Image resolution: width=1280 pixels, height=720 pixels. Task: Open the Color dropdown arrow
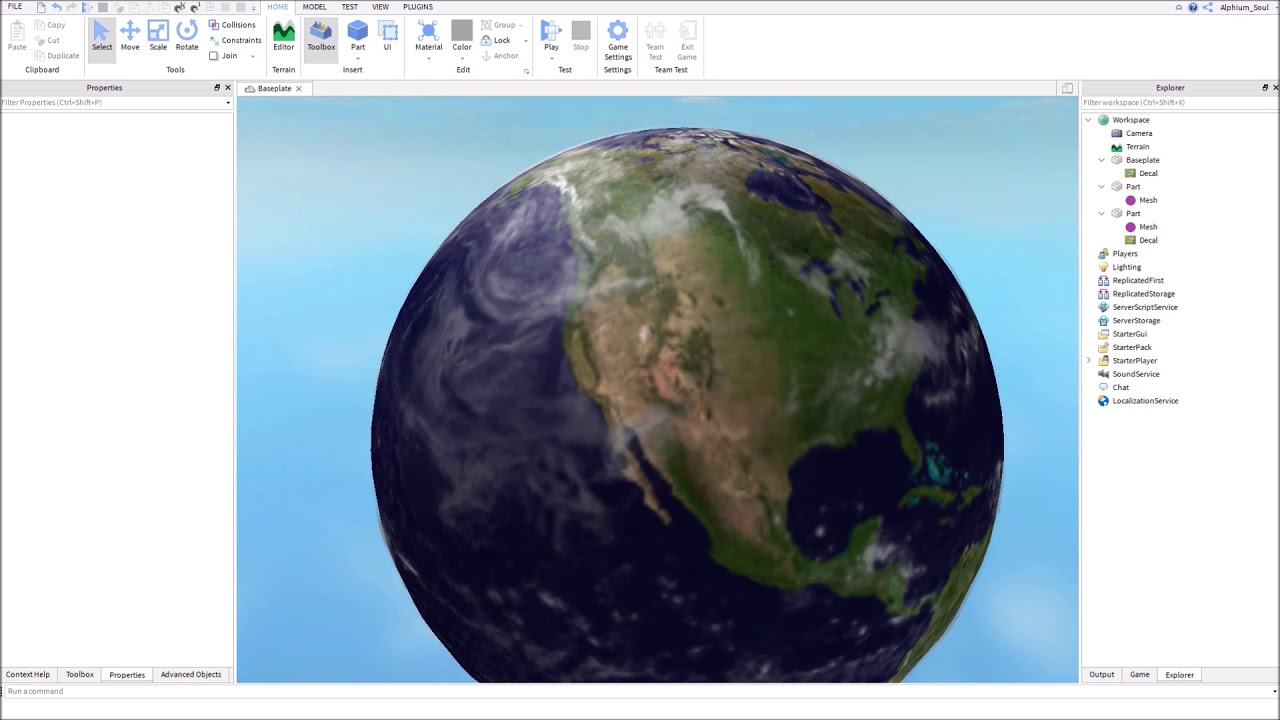(x=461, y=58)
